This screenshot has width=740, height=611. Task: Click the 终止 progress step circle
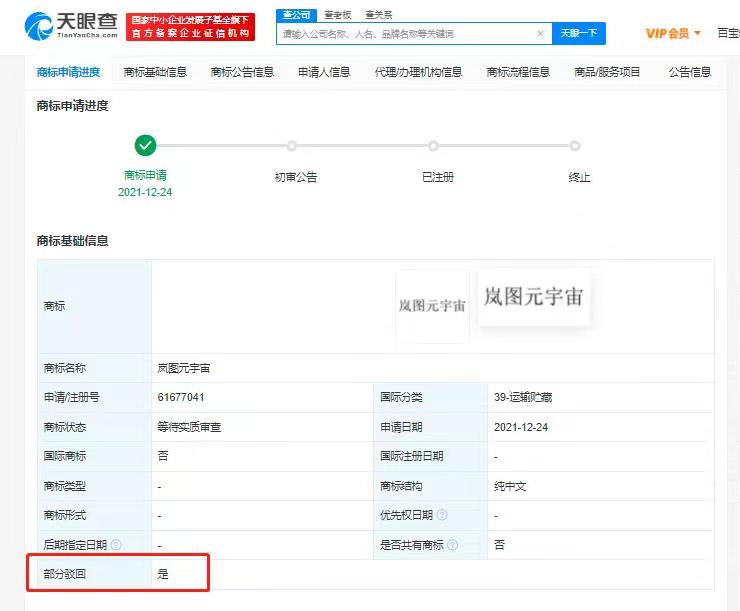(575, 146)
